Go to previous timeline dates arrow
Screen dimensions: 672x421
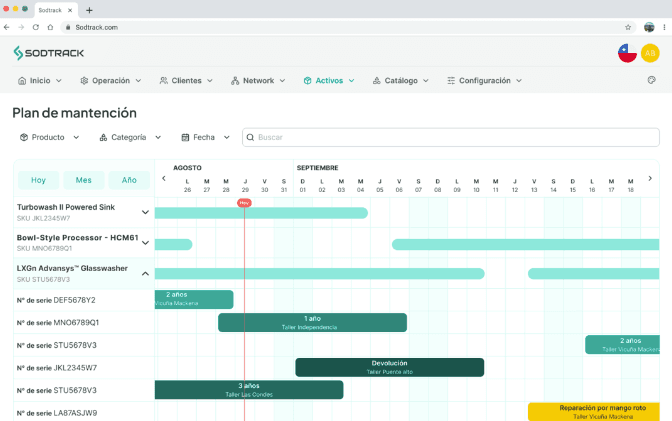(x=164, y=178)
